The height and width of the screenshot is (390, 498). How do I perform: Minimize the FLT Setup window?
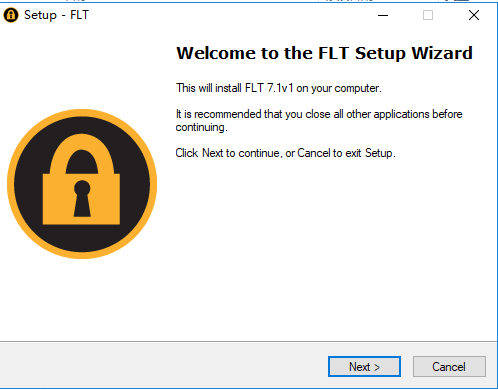(383, 15)
